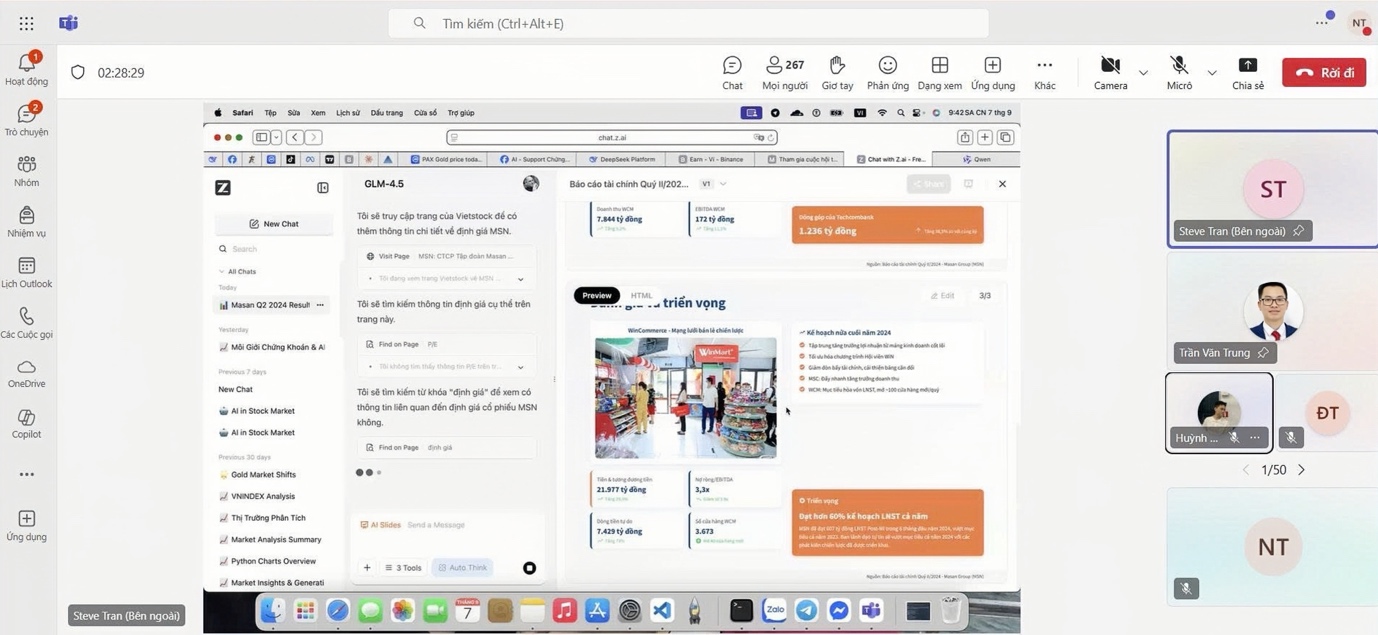Open the Phản ứng reactions icon
Screen dimensions: 1378x635
(x=887, y=72)
